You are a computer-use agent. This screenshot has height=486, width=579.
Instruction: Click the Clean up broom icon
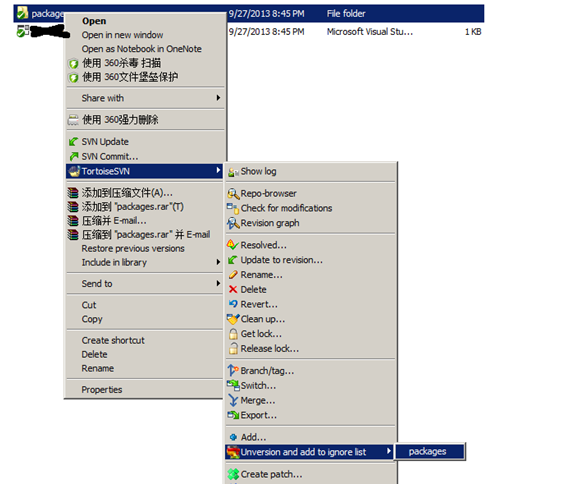(233, 319)
